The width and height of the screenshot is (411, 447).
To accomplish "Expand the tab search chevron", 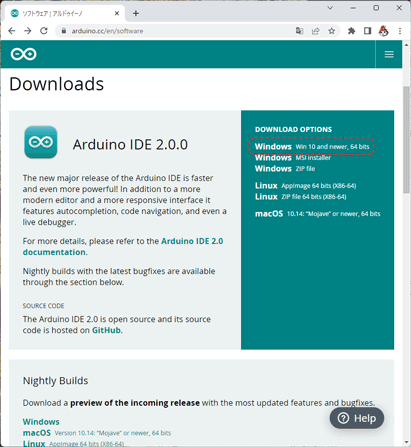I will [x=330, y=8].
